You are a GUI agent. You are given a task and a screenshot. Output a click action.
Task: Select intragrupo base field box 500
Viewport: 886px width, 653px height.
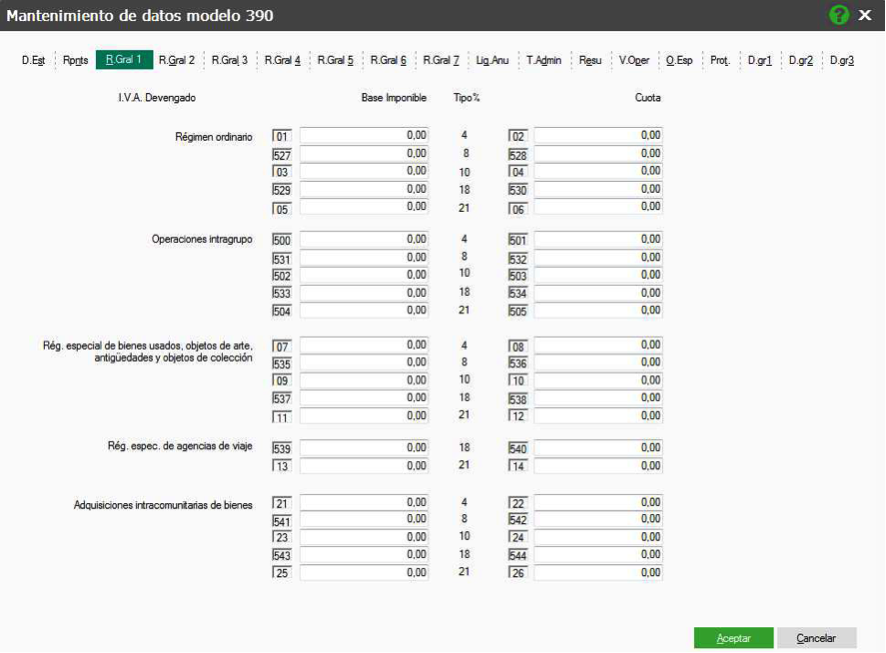click(x=364, y=239)
